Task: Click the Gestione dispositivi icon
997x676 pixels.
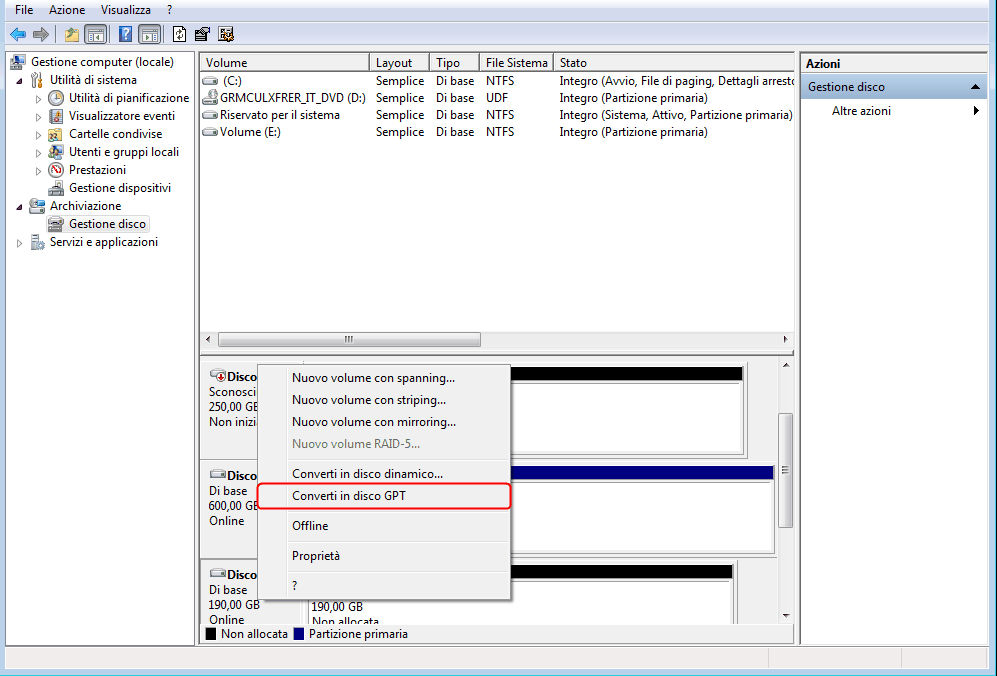Action: point(56,188)
